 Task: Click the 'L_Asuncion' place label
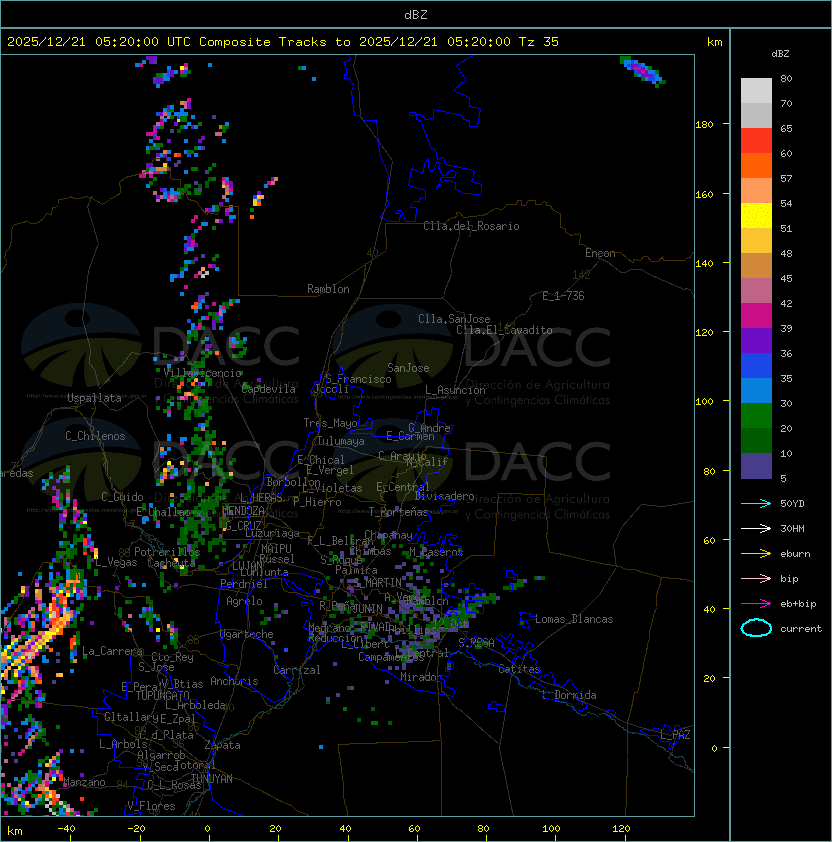point(455,390)
